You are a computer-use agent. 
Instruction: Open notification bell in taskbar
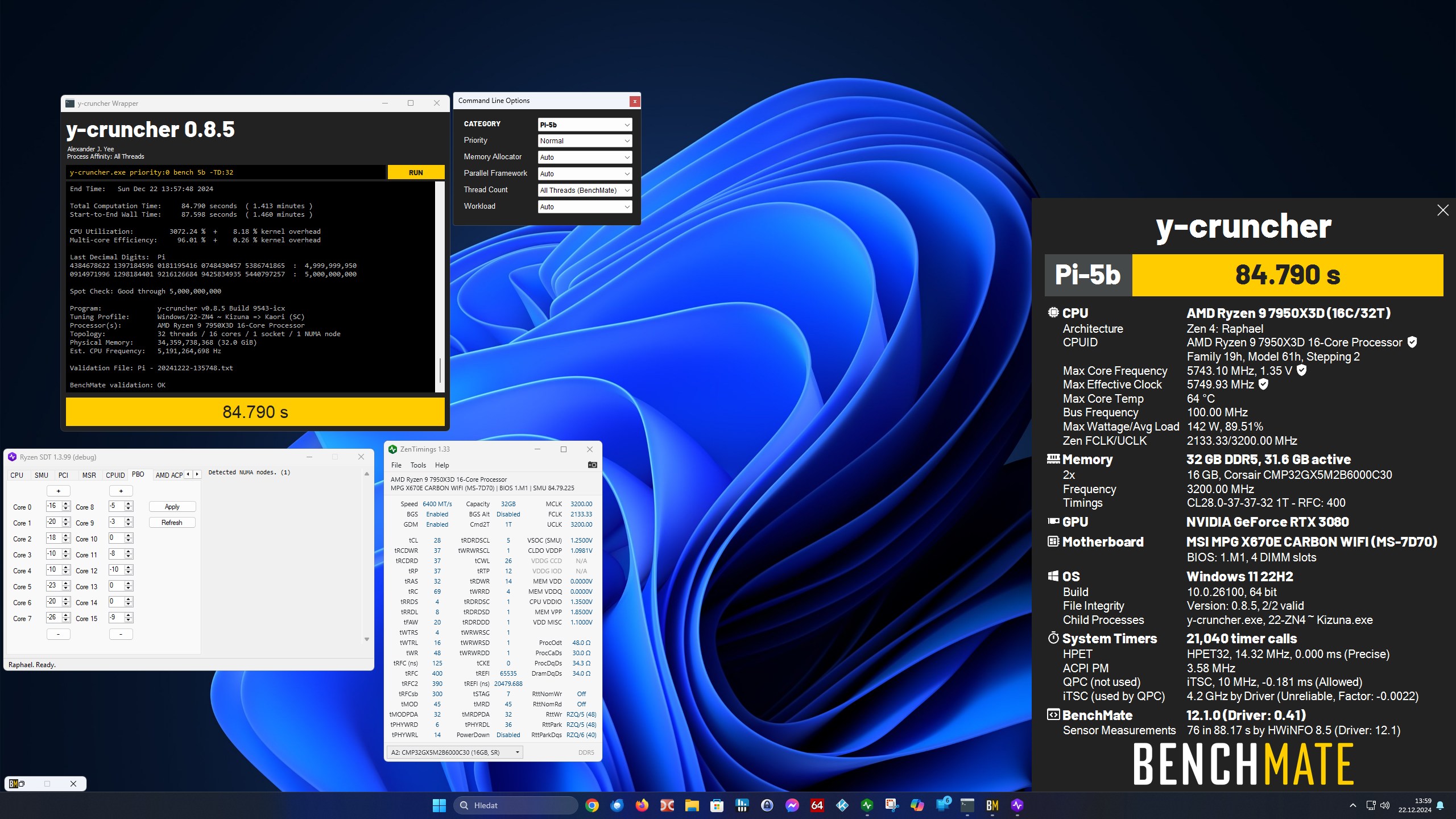coord(1440,805)
